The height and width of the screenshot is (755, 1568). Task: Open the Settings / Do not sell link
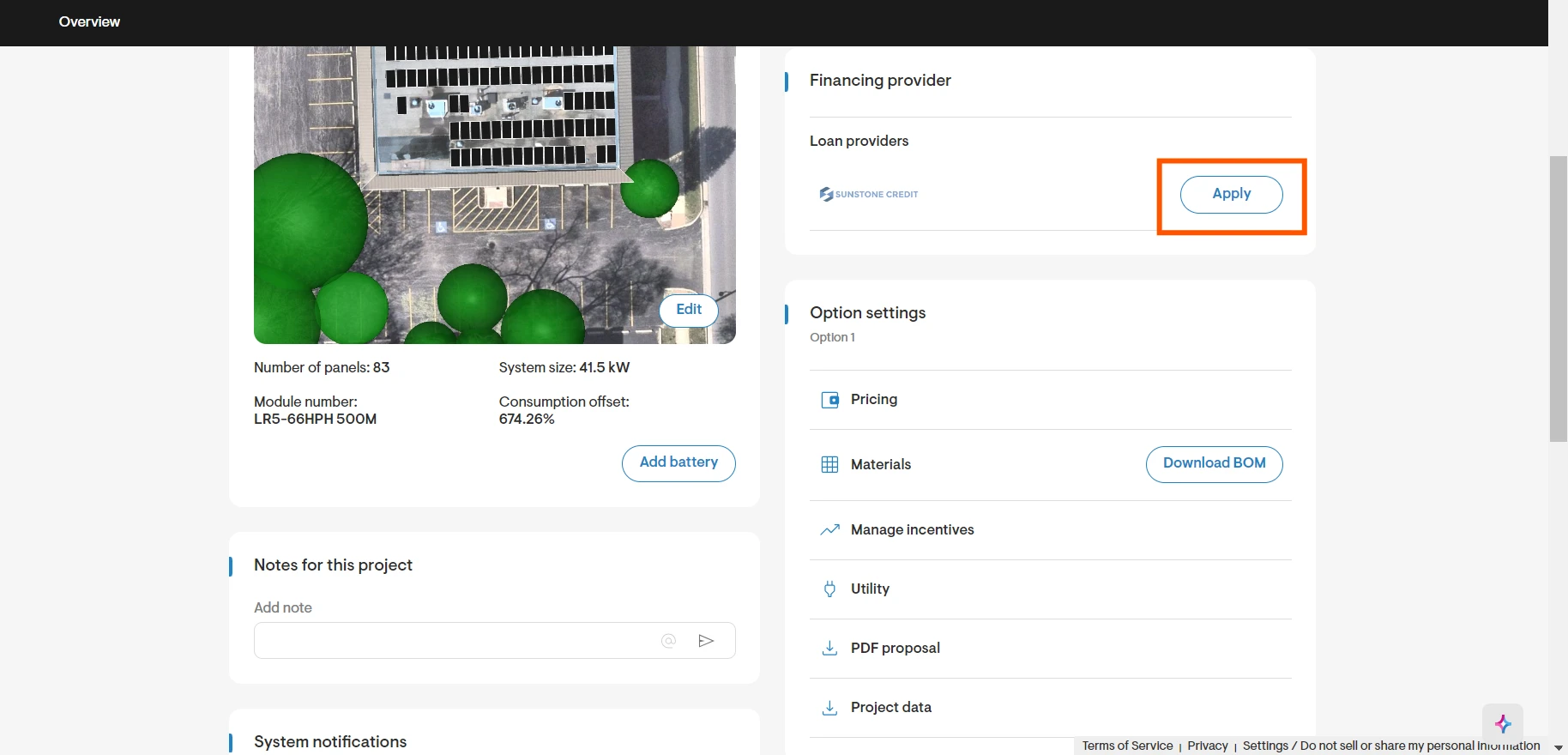pos(1391,746)
